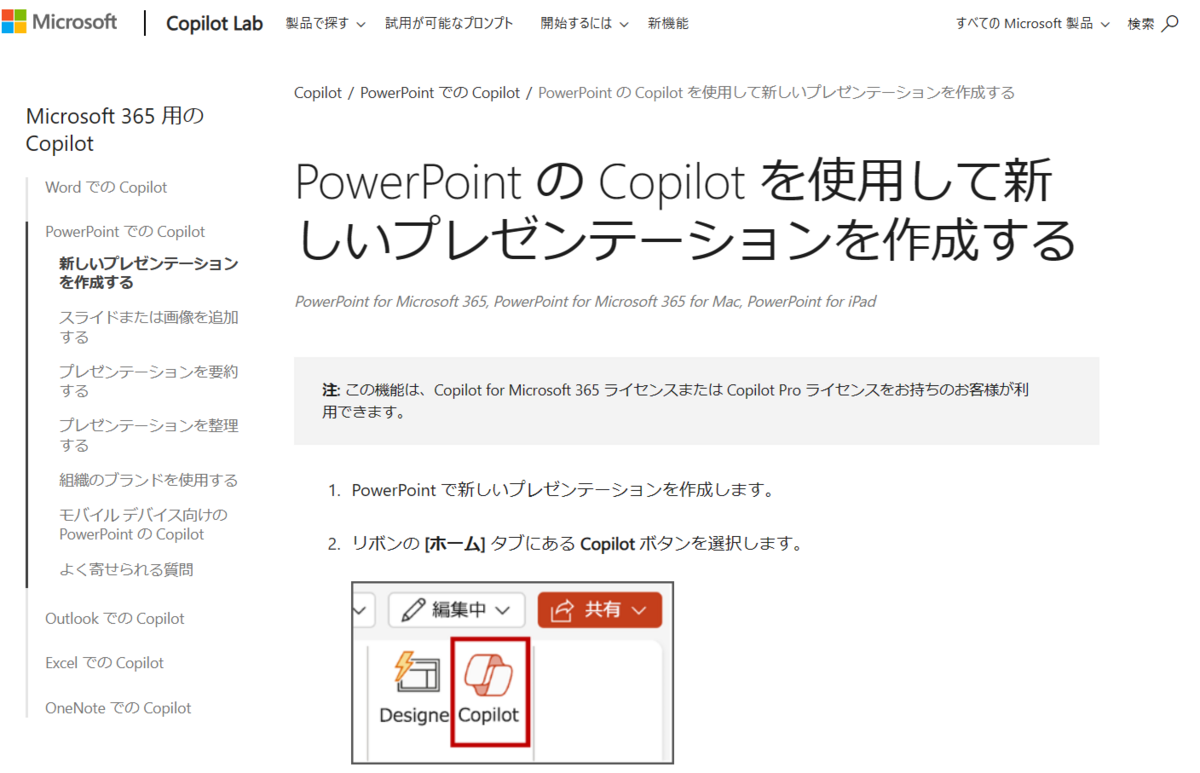Go to Copilot breadcrumb link
This screenshot has width=1200, height=773.
point(318,93)
